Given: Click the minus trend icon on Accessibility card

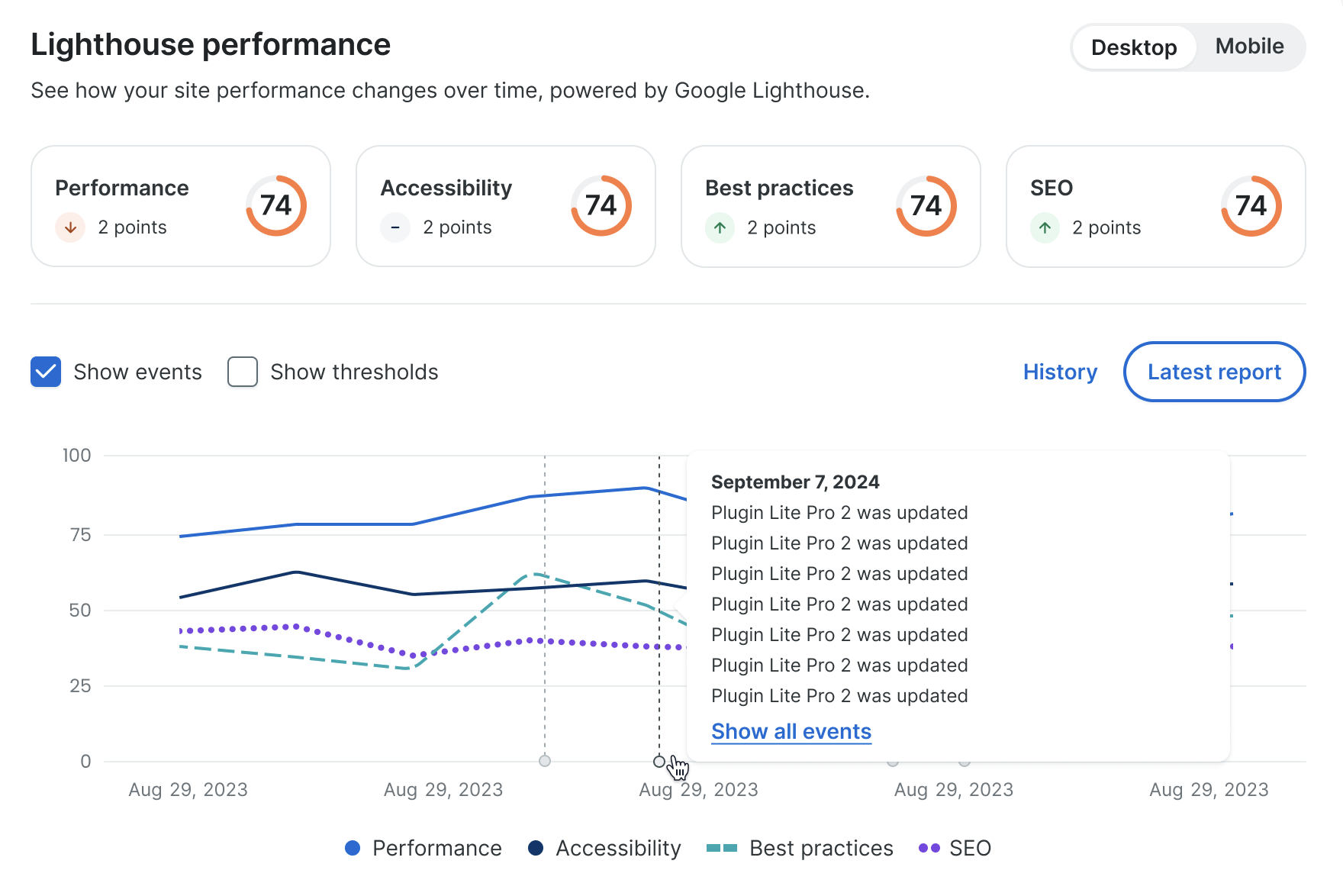Looking at the screenshot, I should [x=395, y=227].
